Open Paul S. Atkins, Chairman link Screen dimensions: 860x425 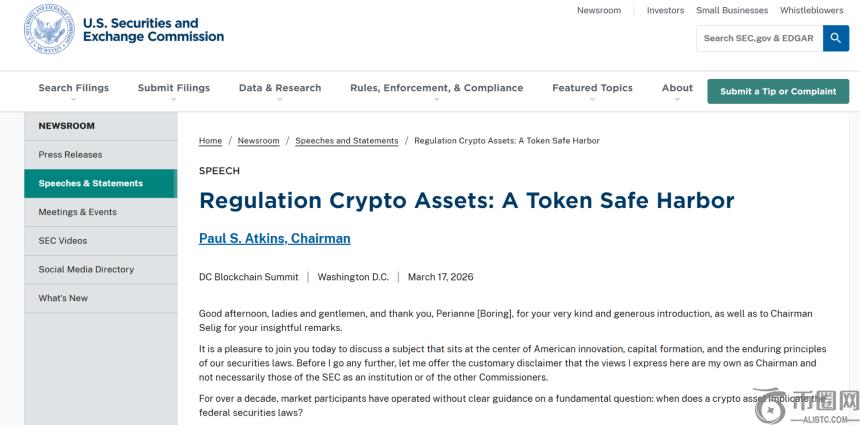pos(275,239)
